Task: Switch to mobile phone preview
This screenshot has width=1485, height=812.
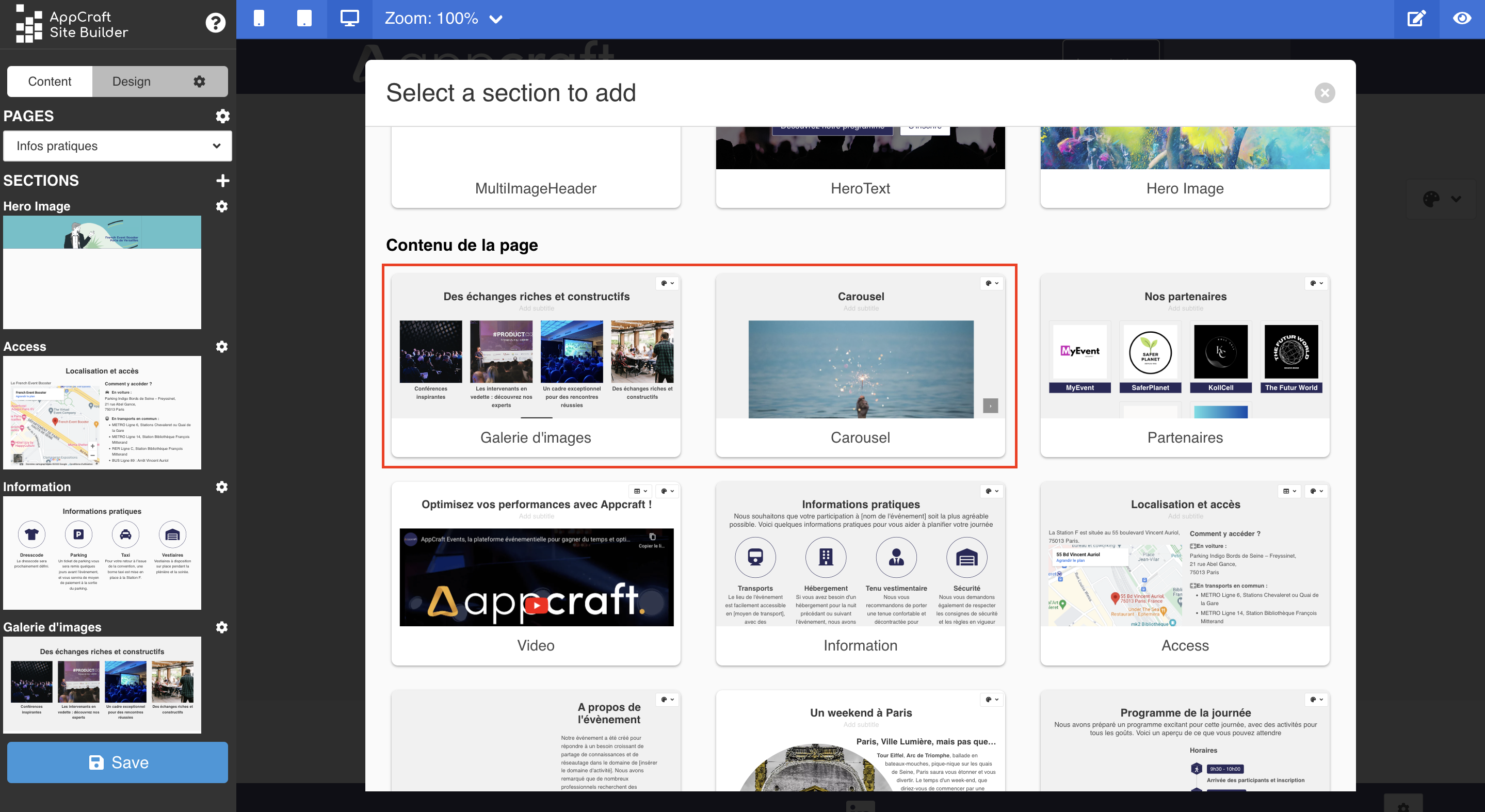Action: click(x=259, y=19)
